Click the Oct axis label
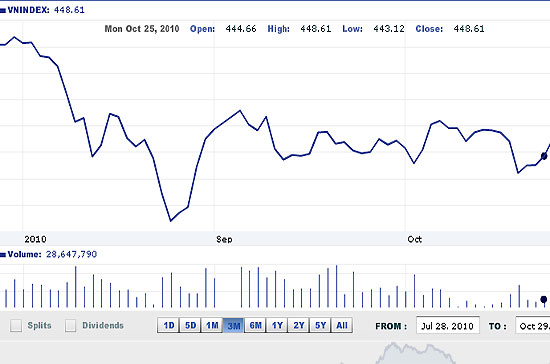 (x=415, y=240)
